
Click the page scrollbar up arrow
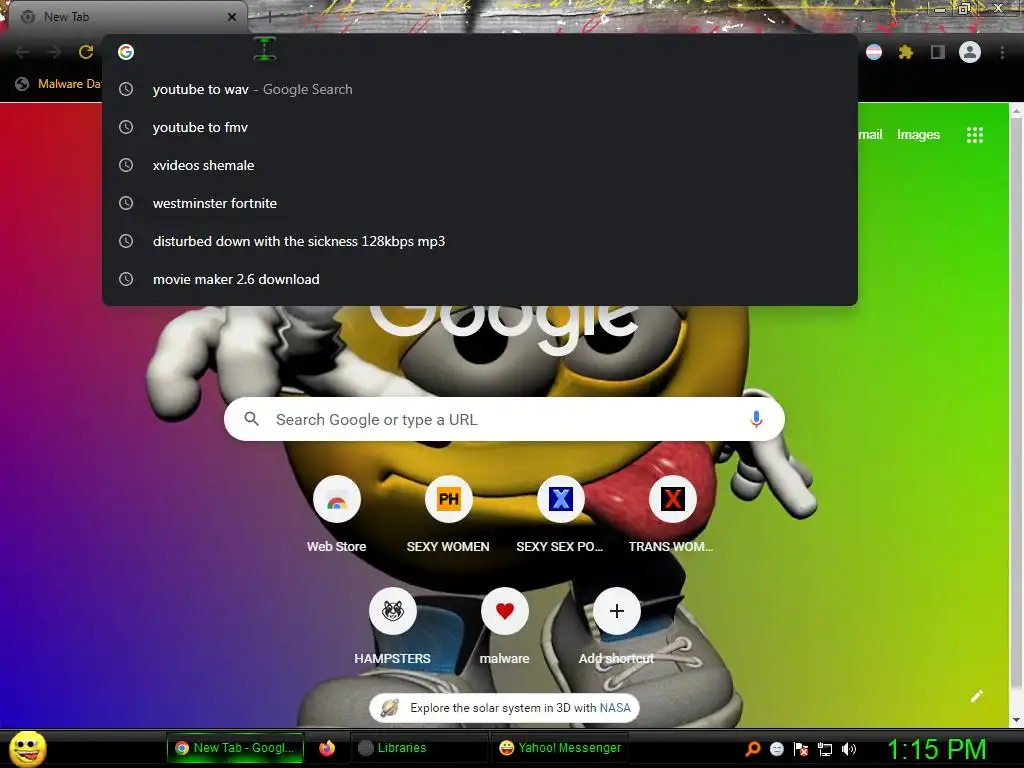pyautogui.click(x=1017, y=111)
